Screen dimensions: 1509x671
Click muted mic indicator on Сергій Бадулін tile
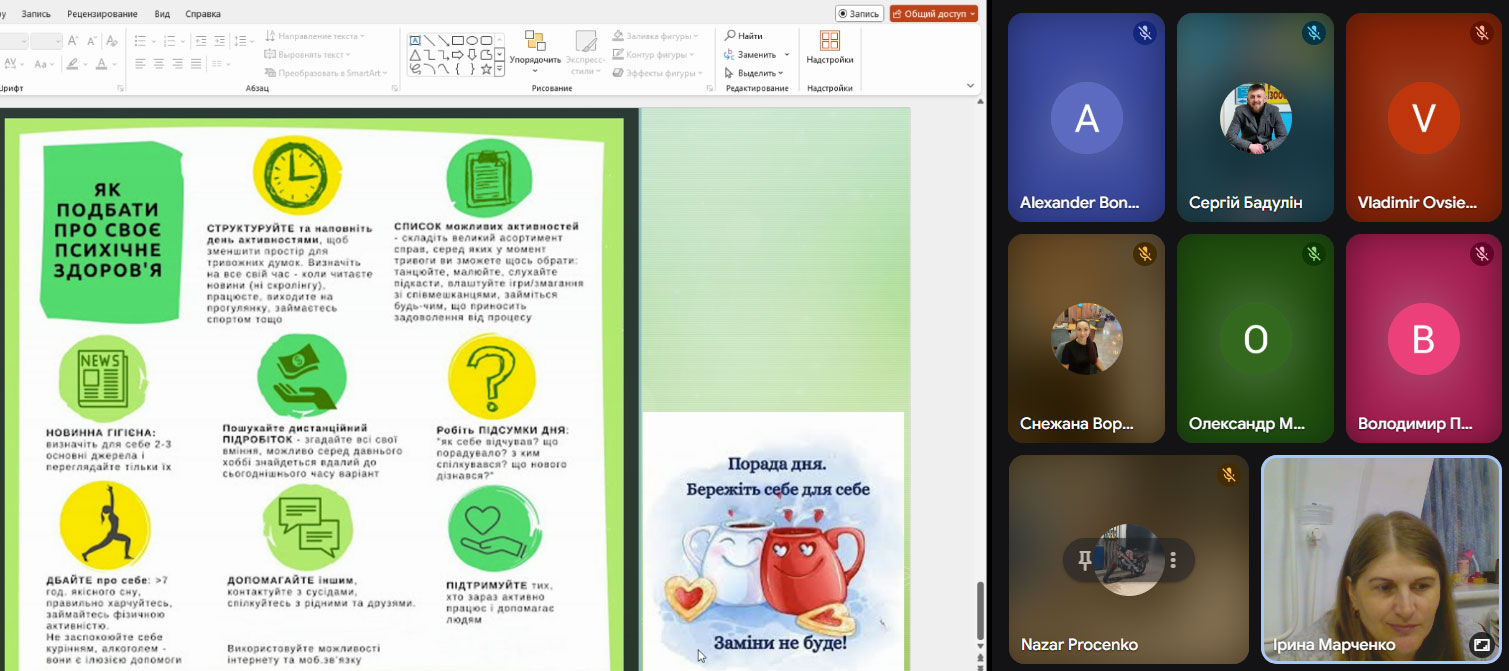click(1313, 33)
